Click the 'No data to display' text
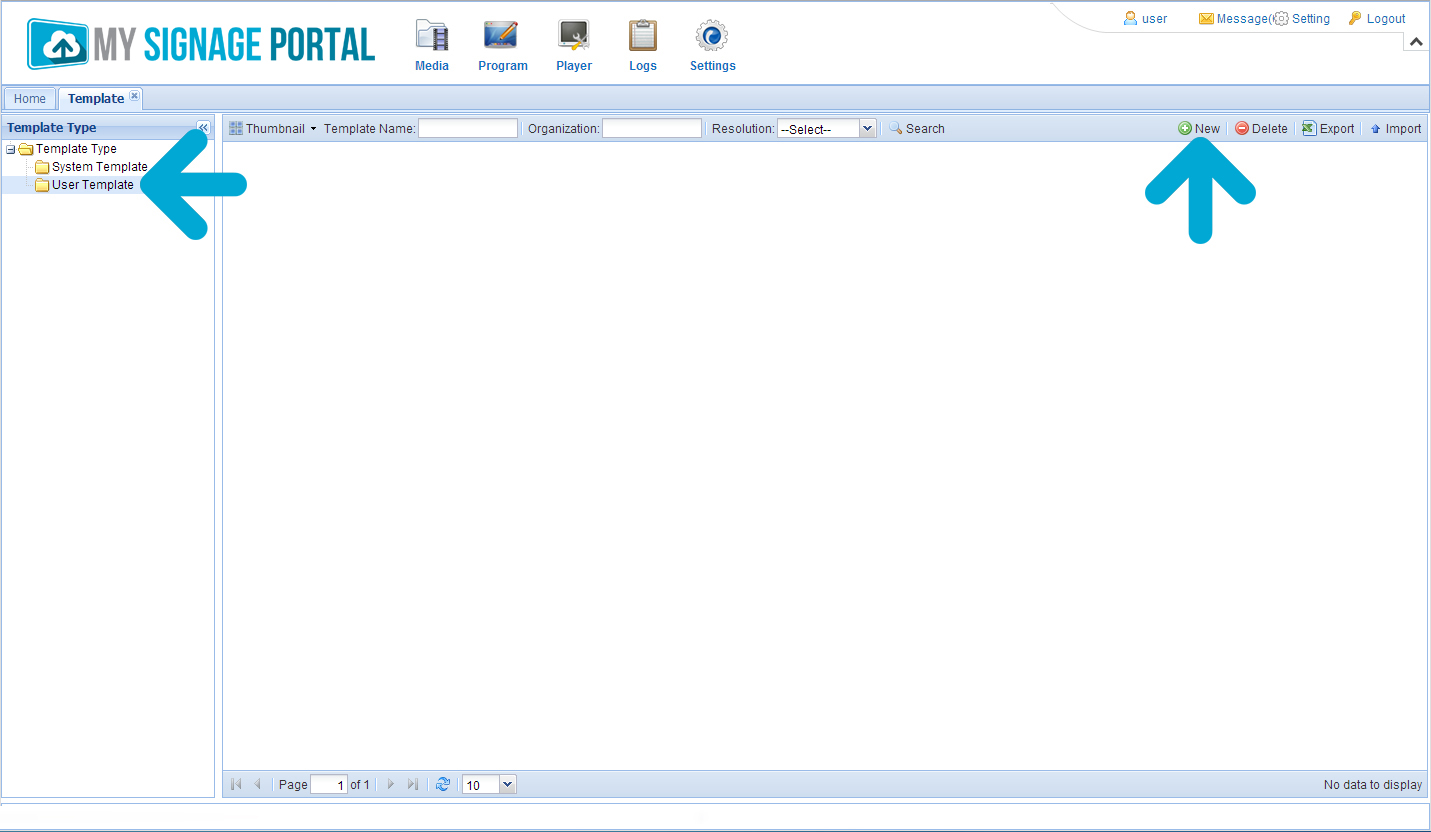Screen dimensions: 1431x832 point(1373,785)
